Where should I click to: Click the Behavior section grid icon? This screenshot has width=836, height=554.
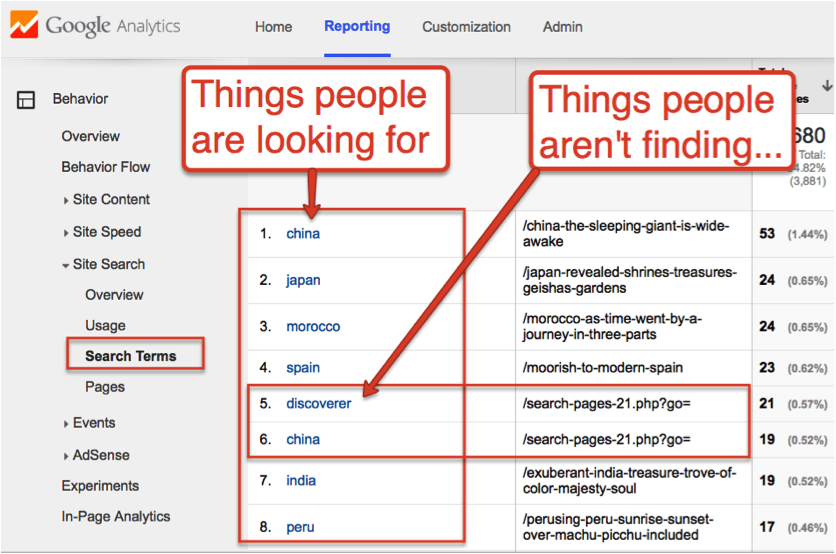coord(26,100)
